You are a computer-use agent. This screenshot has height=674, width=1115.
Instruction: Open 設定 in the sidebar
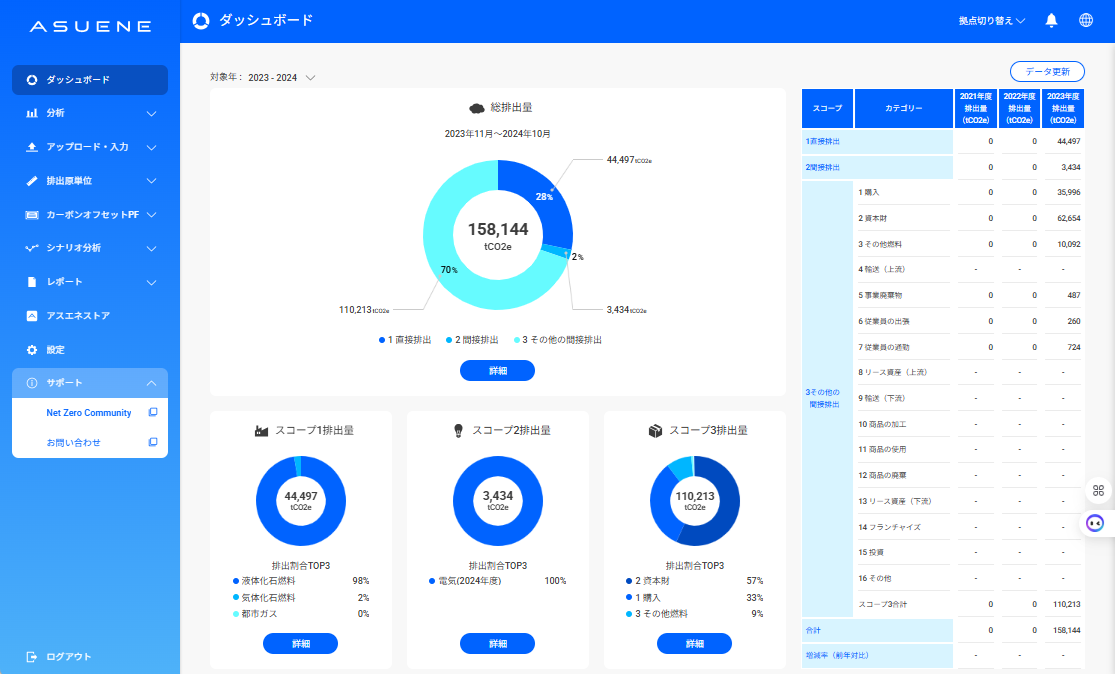pyautogui.click(x=90, y=350)
